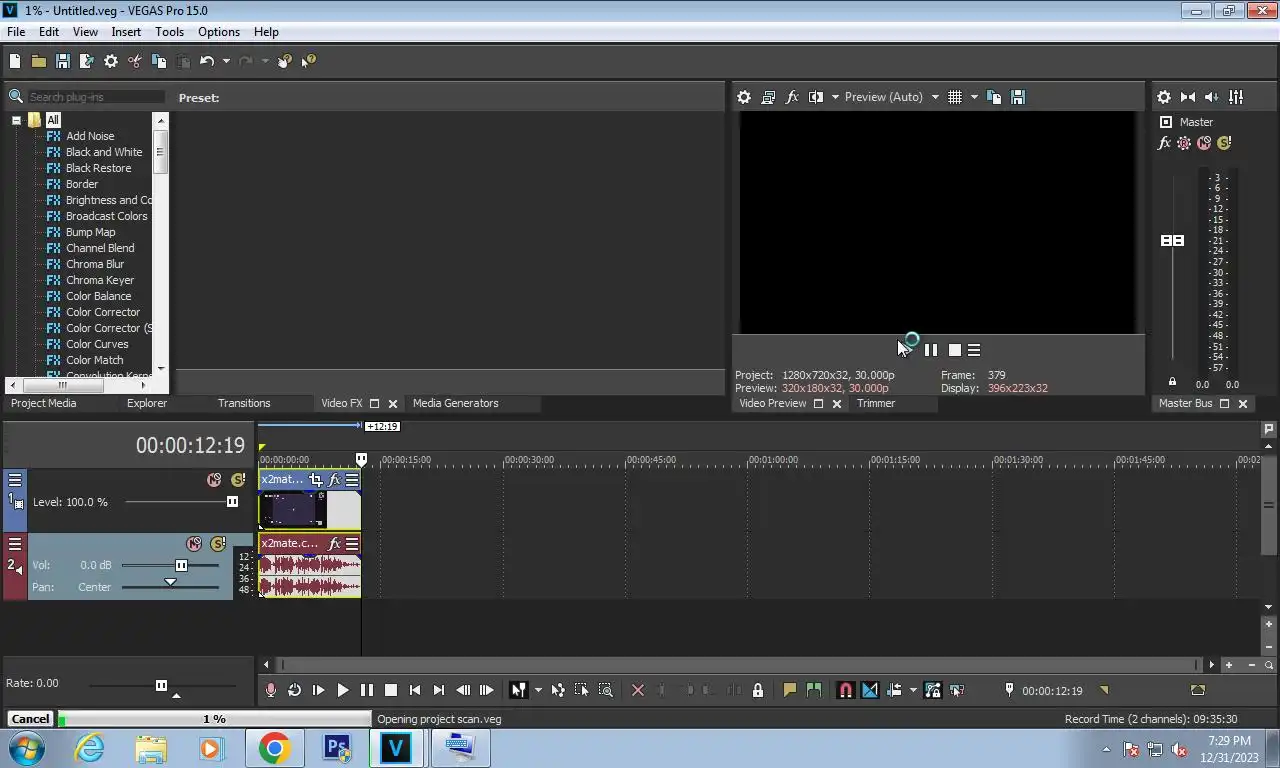1280x768 pixels.
Task: Open the Insert menu
Action: point(126,32)
